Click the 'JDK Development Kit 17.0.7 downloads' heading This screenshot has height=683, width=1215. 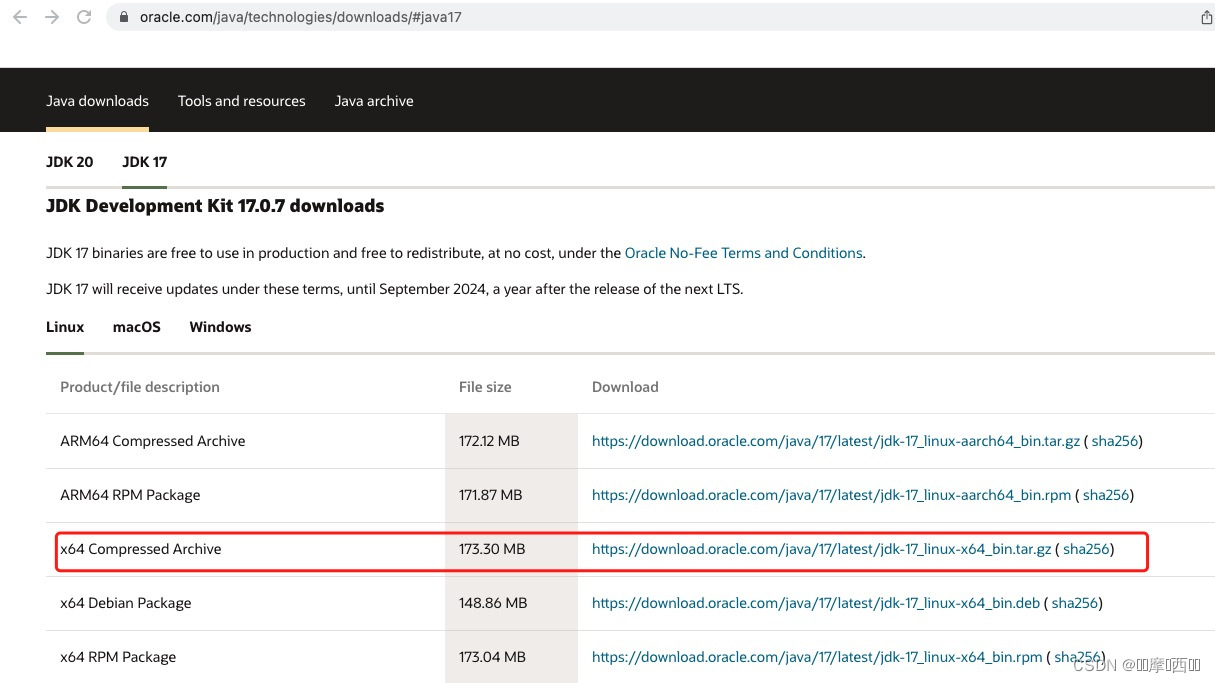[215, 206]
